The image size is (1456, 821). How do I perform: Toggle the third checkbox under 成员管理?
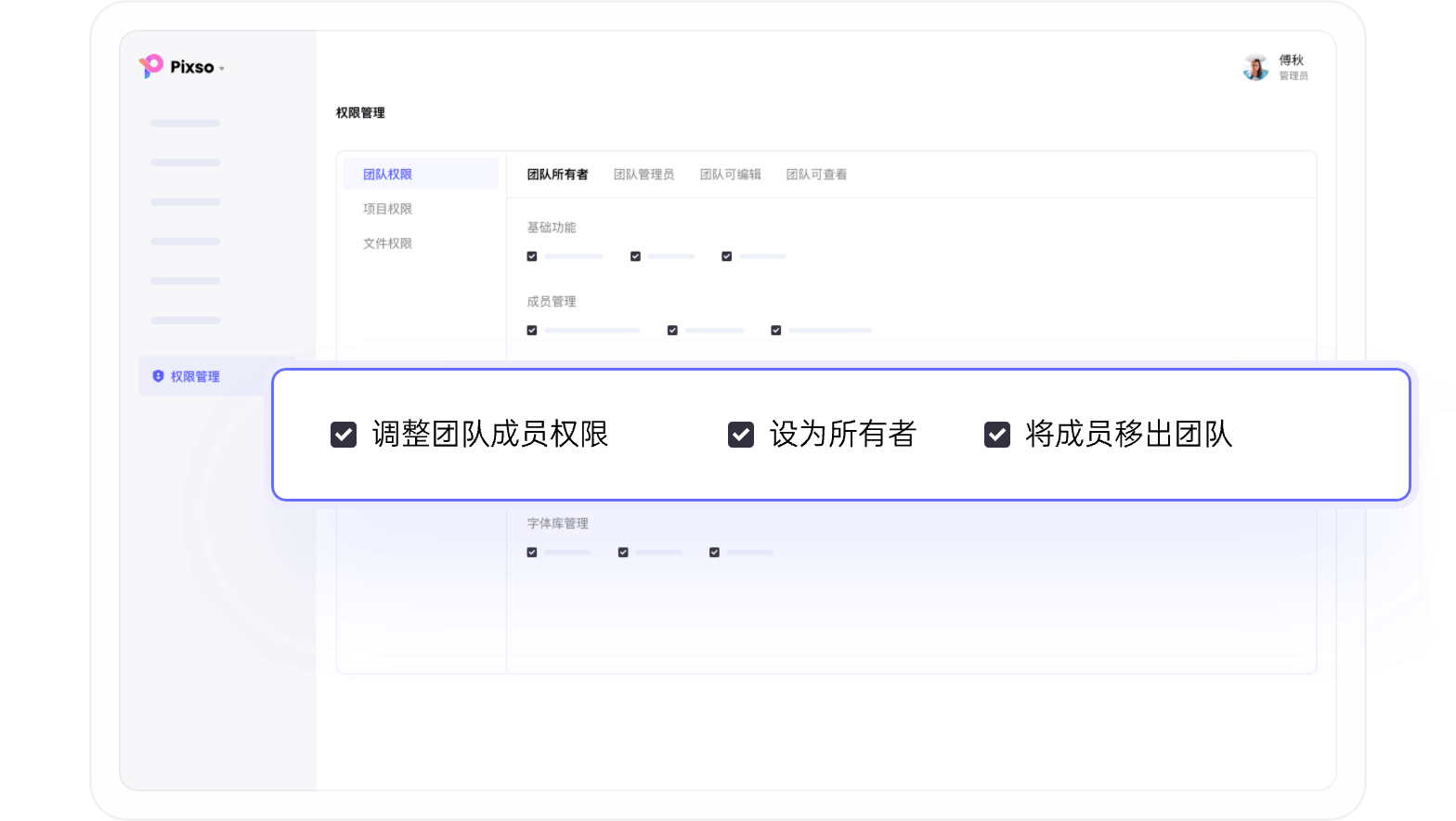point(776,331)
